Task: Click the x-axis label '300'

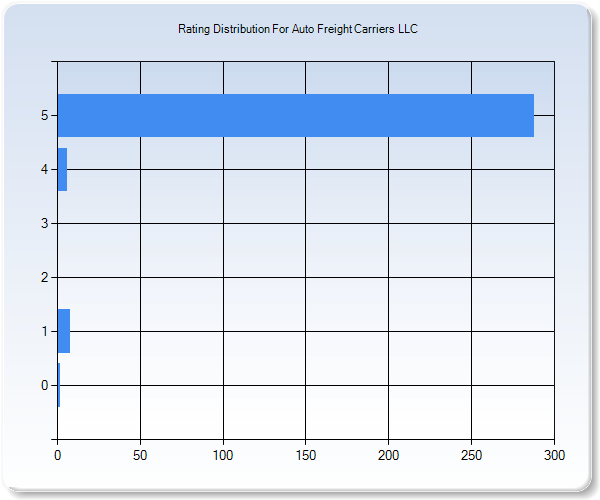Action: [x=554, y=455]
